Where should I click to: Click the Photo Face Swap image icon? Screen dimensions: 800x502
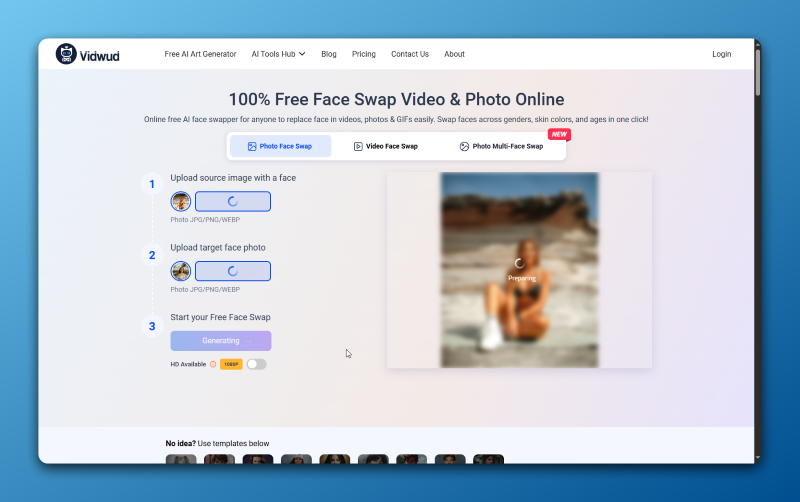(x=252, y=146)
